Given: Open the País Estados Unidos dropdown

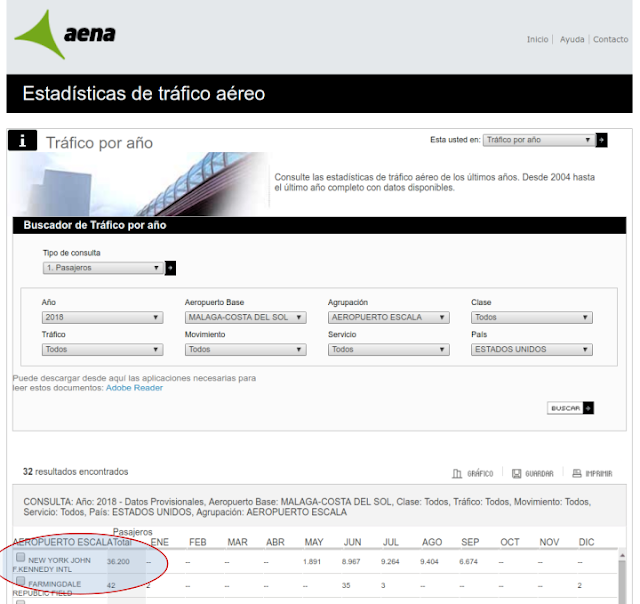Looking at the screenshot, I should 532,350.
